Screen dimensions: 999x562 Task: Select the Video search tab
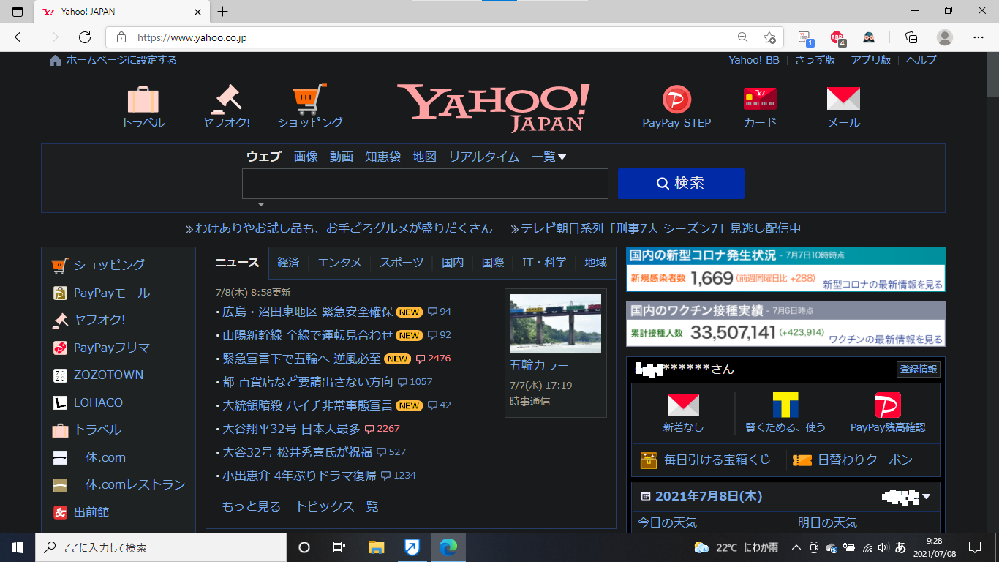341,157
